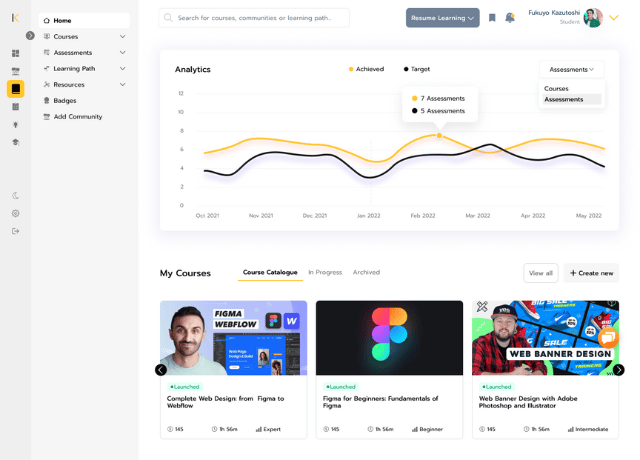The image size is (640, 460).
Task: Switch to Archived tab
Action: pyautogui.click(x=366, y=272)
